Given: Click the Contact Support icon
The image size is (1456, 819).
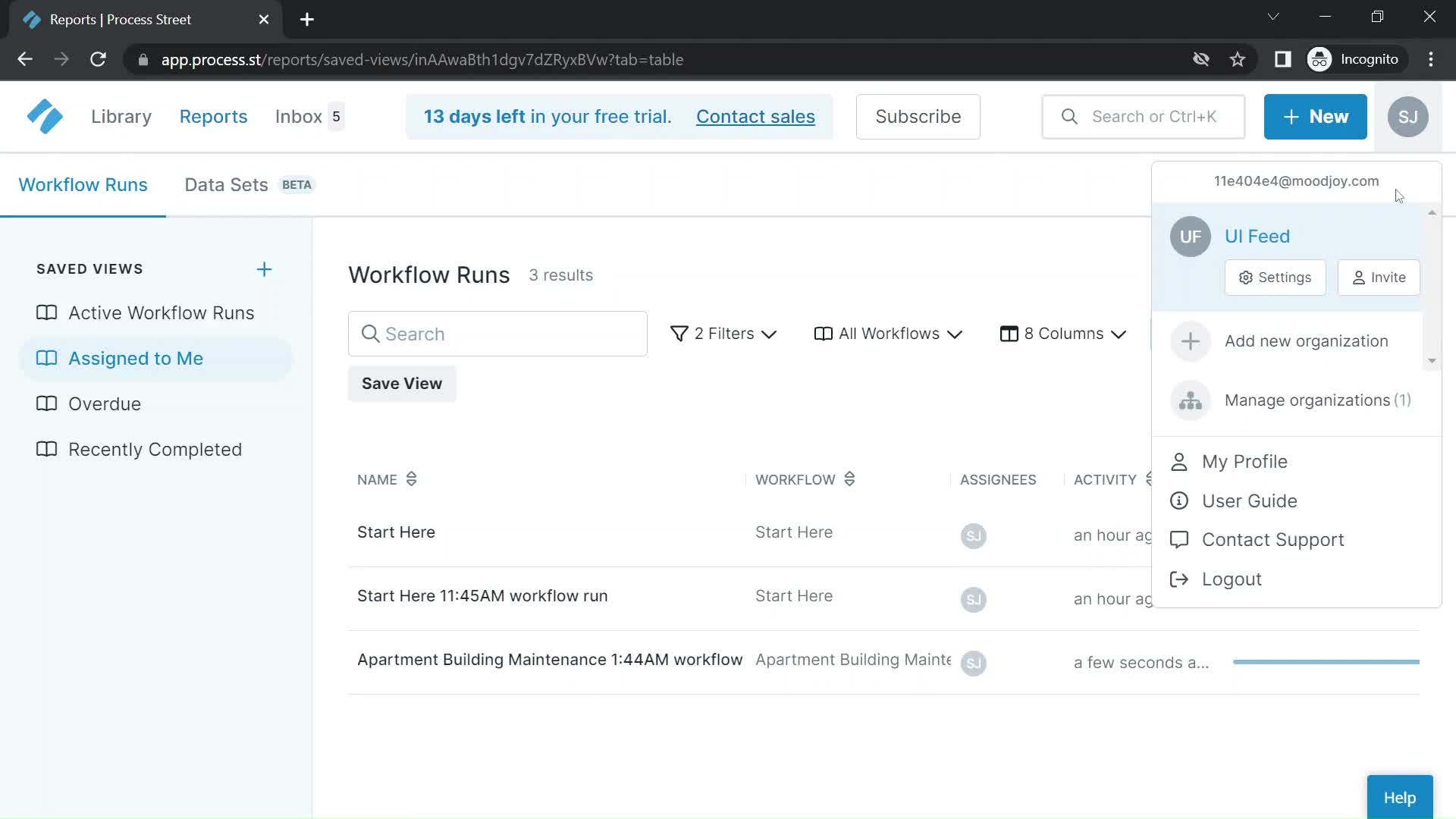Looking at the screenshot, I should pos(1179,539).
